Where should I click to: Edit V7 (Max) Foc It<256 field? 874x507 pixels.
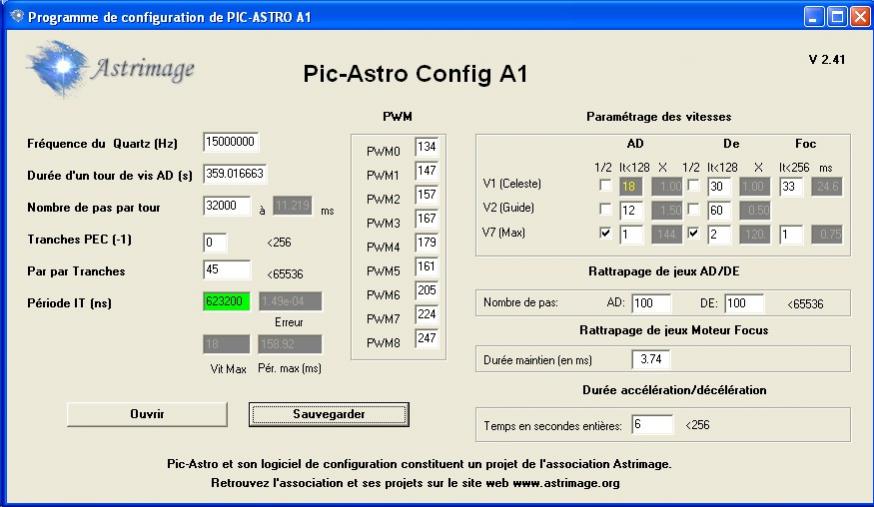point(791,235)
